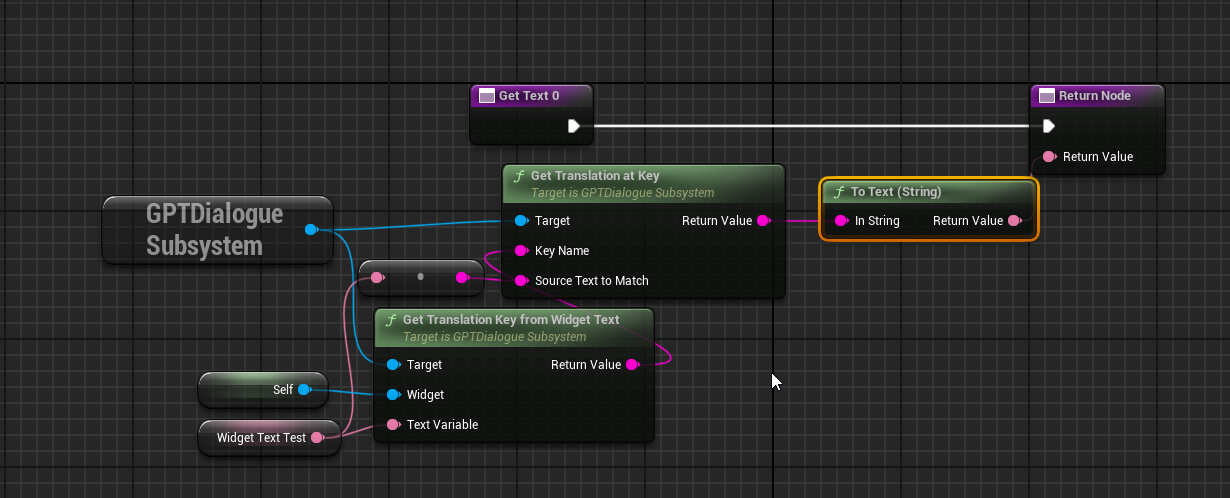Click the Widget Text Test output pin
Screen dimensions: 1230x498
coord(317,438)
